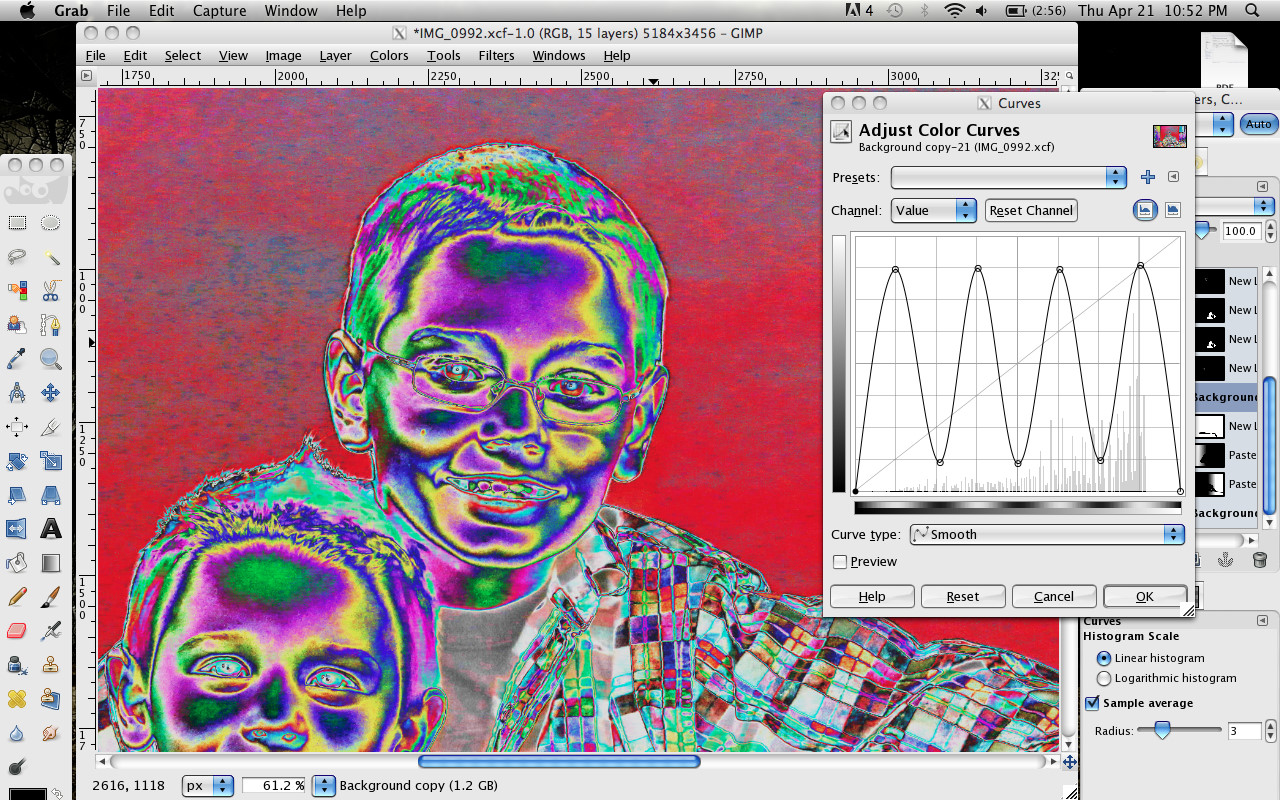This screenshot has width=1280, height=800.
Task: Open the Curve type Smooth dropdown
Action: pos(1046,534)
